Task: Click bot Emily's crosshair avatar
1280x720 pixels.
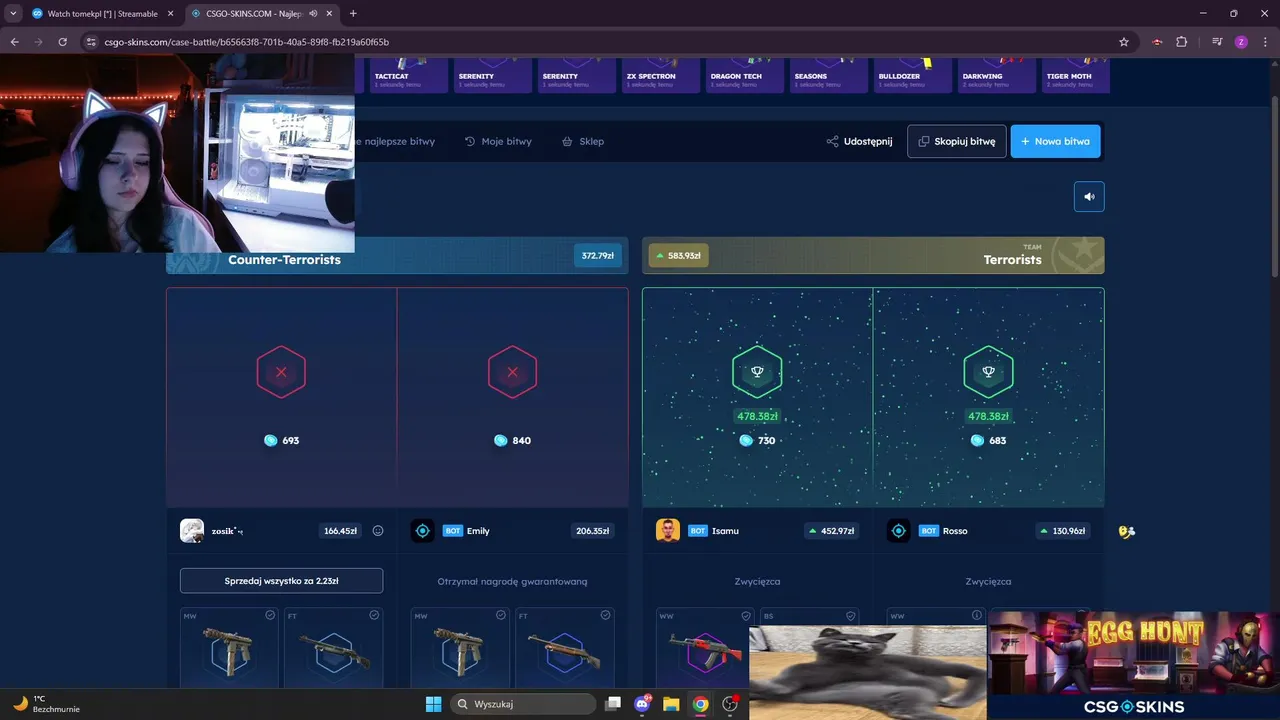Action: click(x=423, y=531)
